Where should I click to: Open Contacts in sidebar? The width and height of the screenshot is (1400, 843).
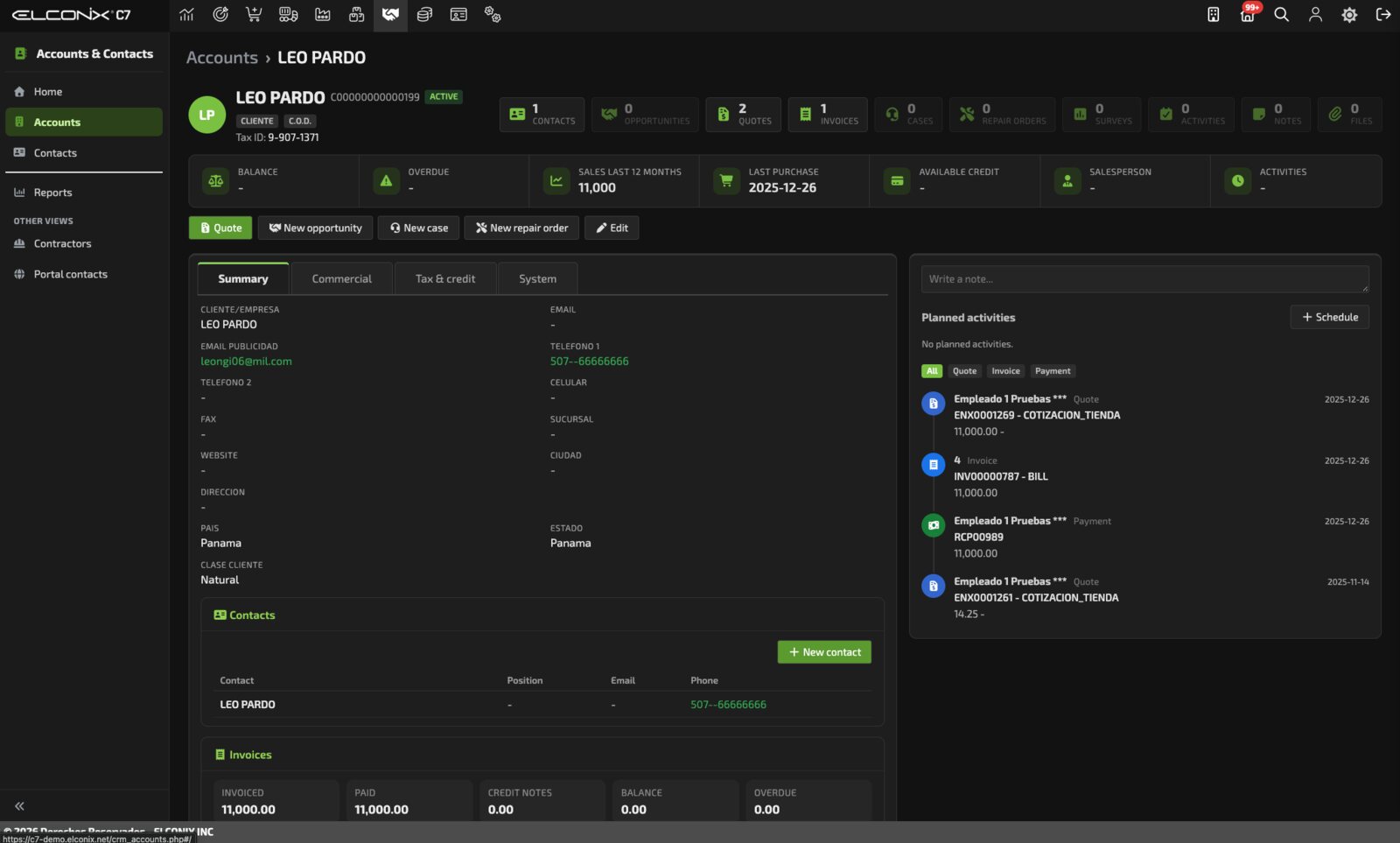(84, 153)
